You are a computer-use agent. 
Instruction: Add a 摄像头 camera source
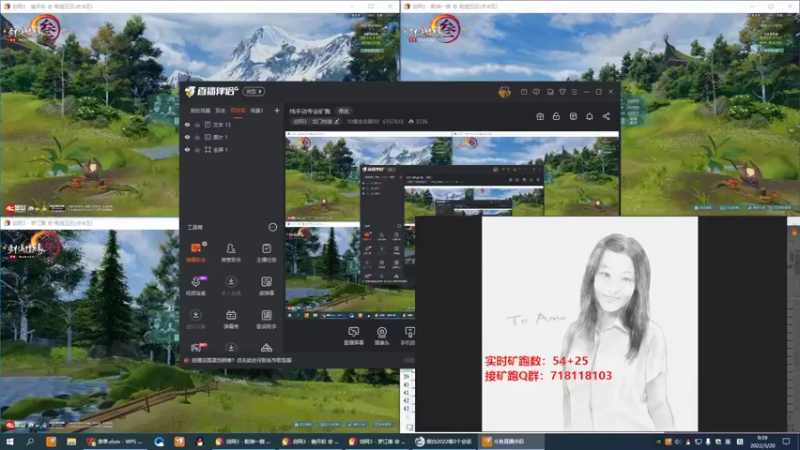coord(382,336)
